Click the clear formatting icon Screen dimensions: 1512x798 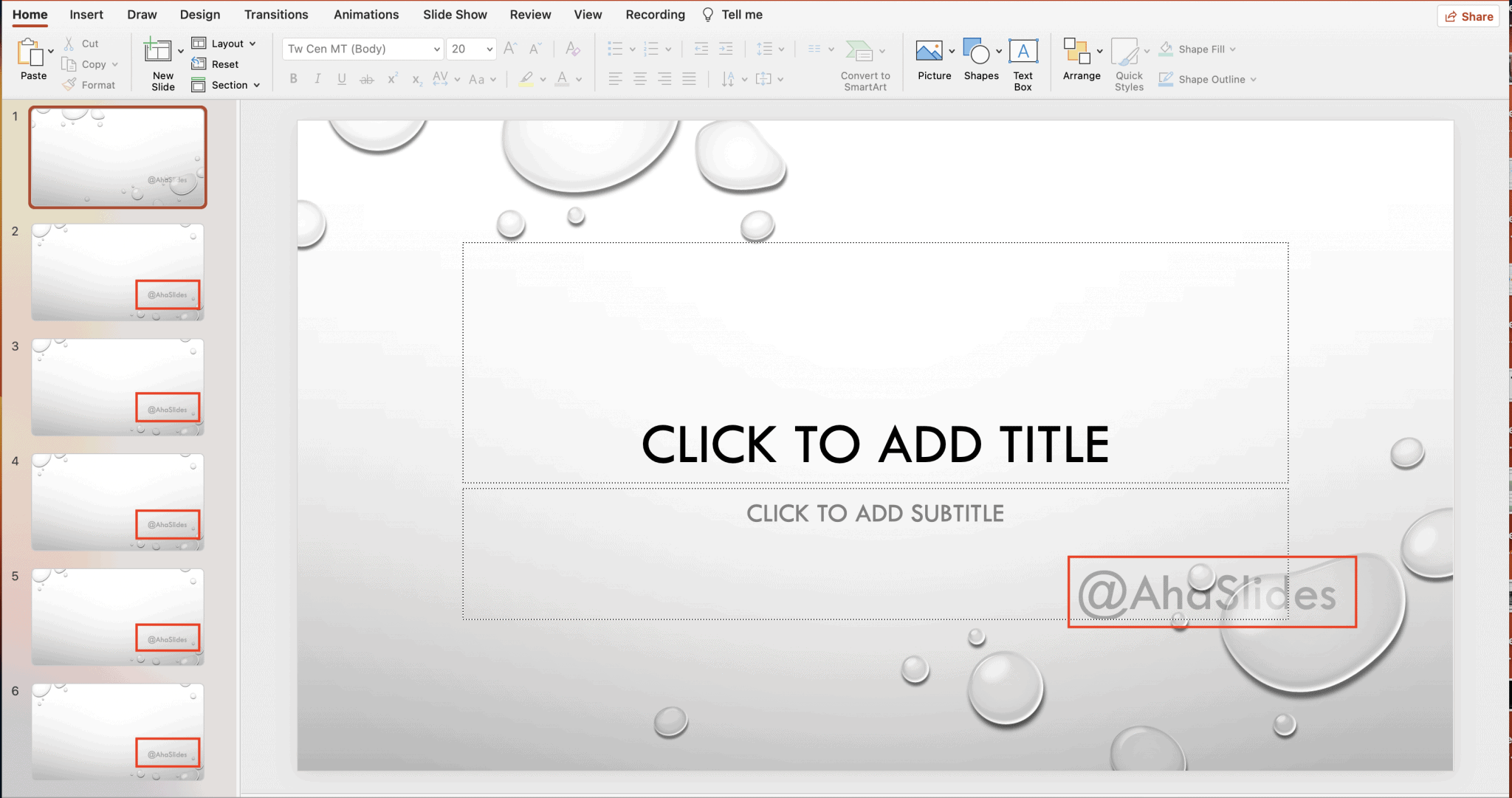tap(573, 49)
